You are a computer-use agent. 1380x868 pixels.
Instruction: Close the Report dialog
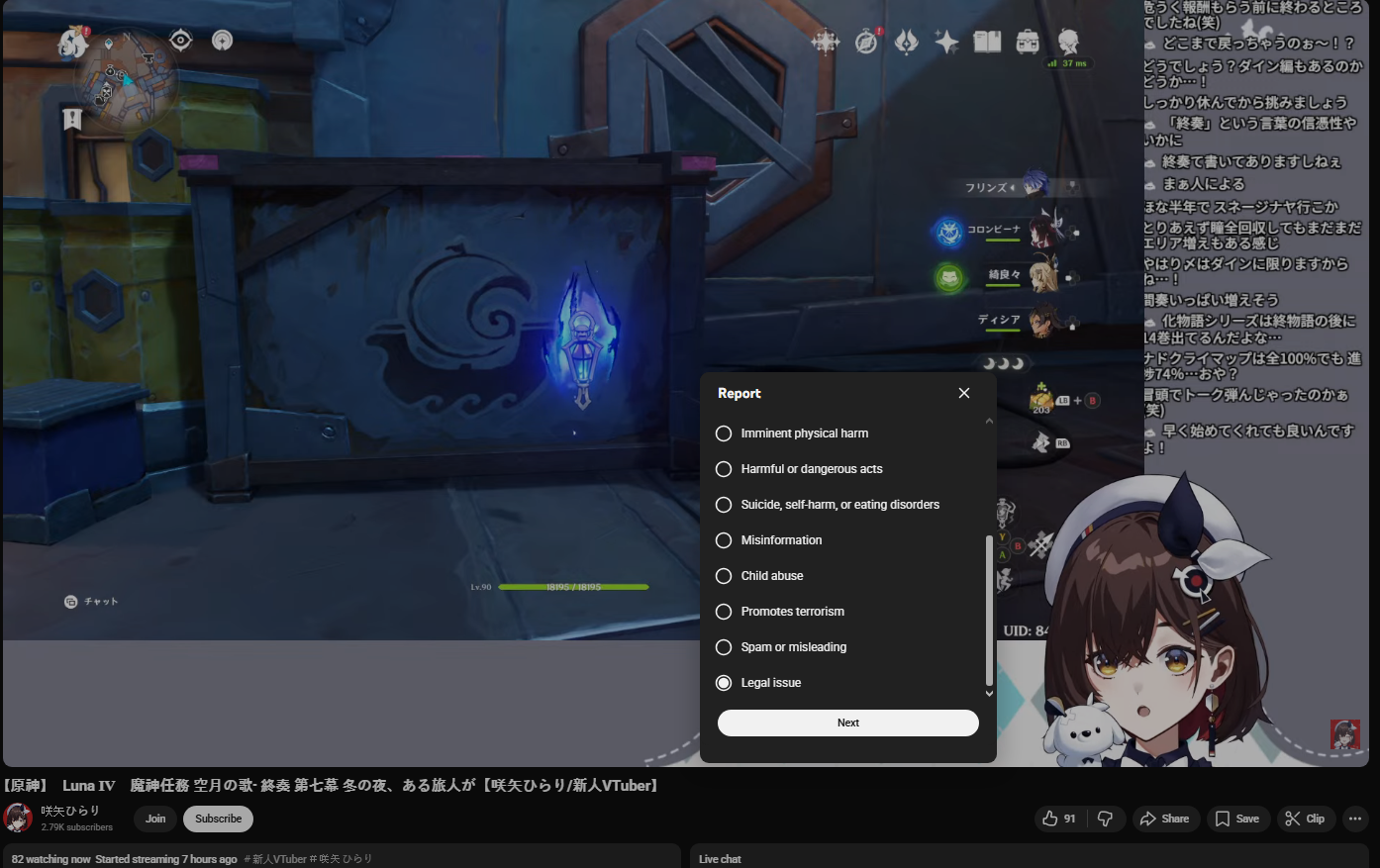click(x=964, y=393)
